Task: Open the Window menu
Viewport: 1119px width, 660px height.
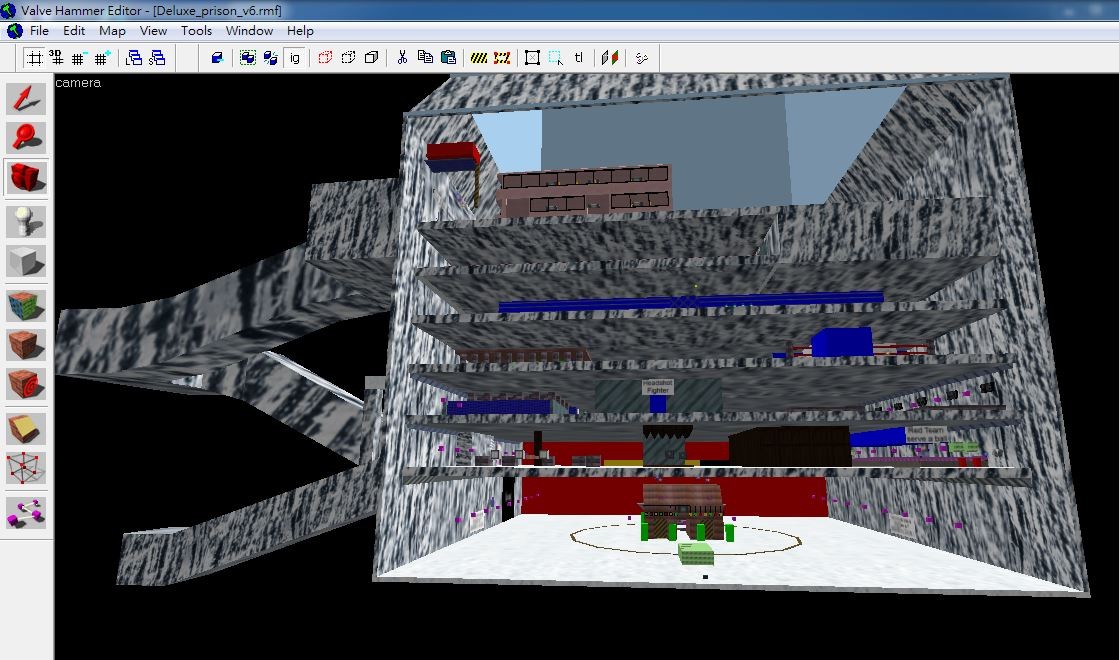Action: 249,31
